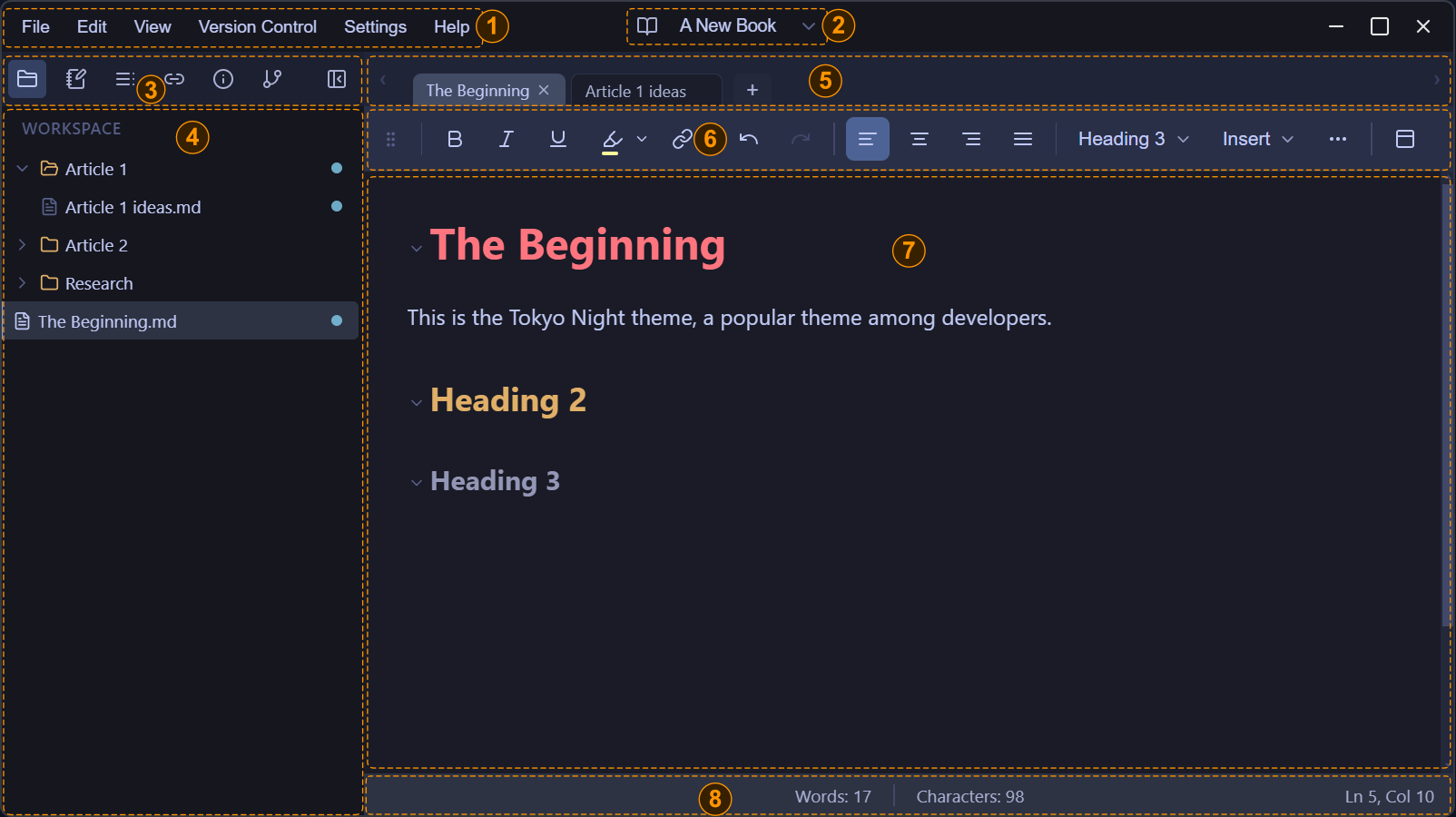Expand the Research folder
This screenshot has width=1456, height=817.
coord(22,282)
